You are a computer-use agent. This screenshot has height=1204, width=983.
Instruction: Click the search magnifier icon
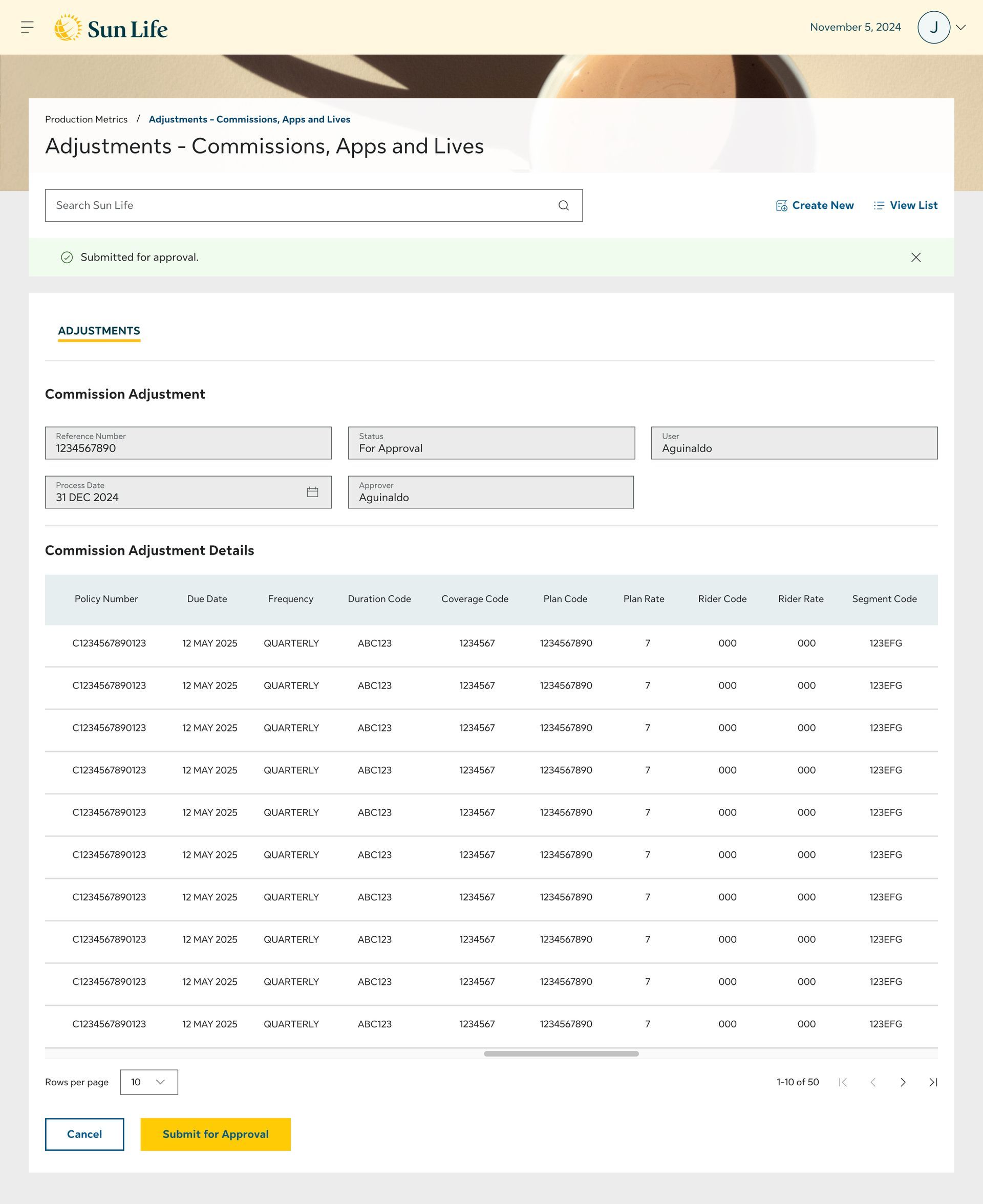(x=563, y=205)
